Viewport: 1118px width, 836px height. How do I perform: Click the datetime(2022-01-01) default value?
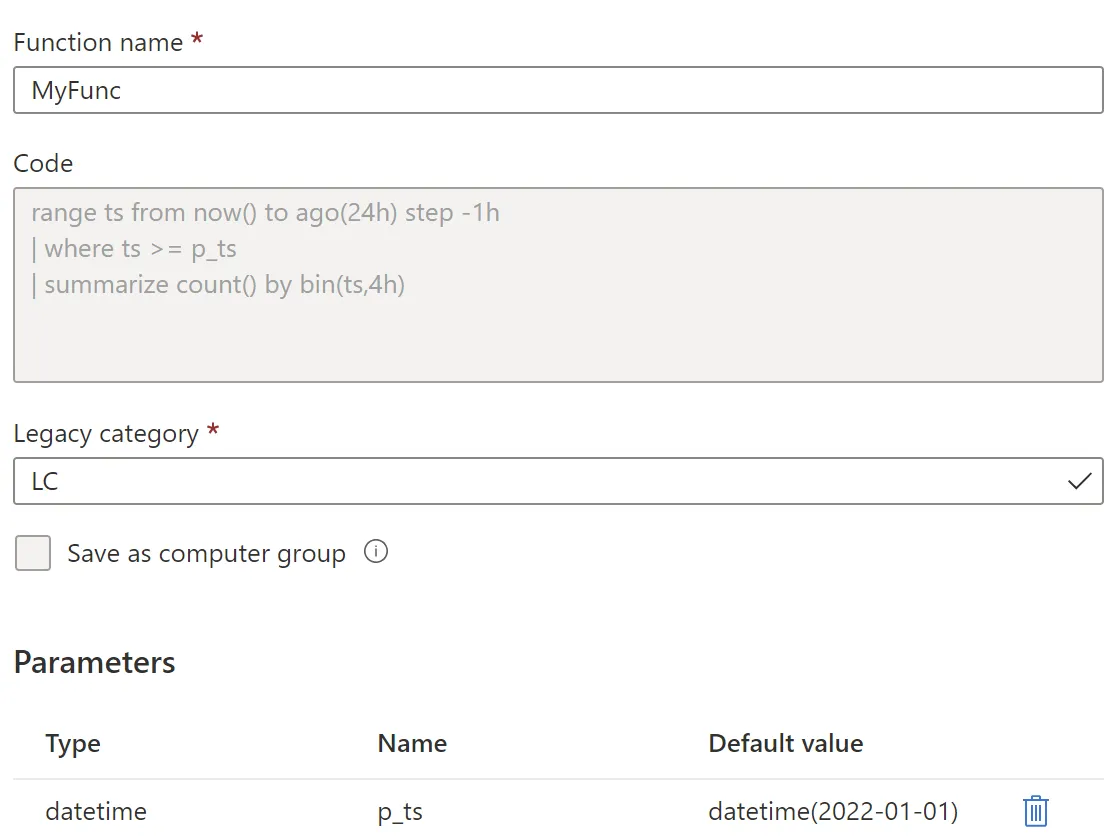[833, 812]
